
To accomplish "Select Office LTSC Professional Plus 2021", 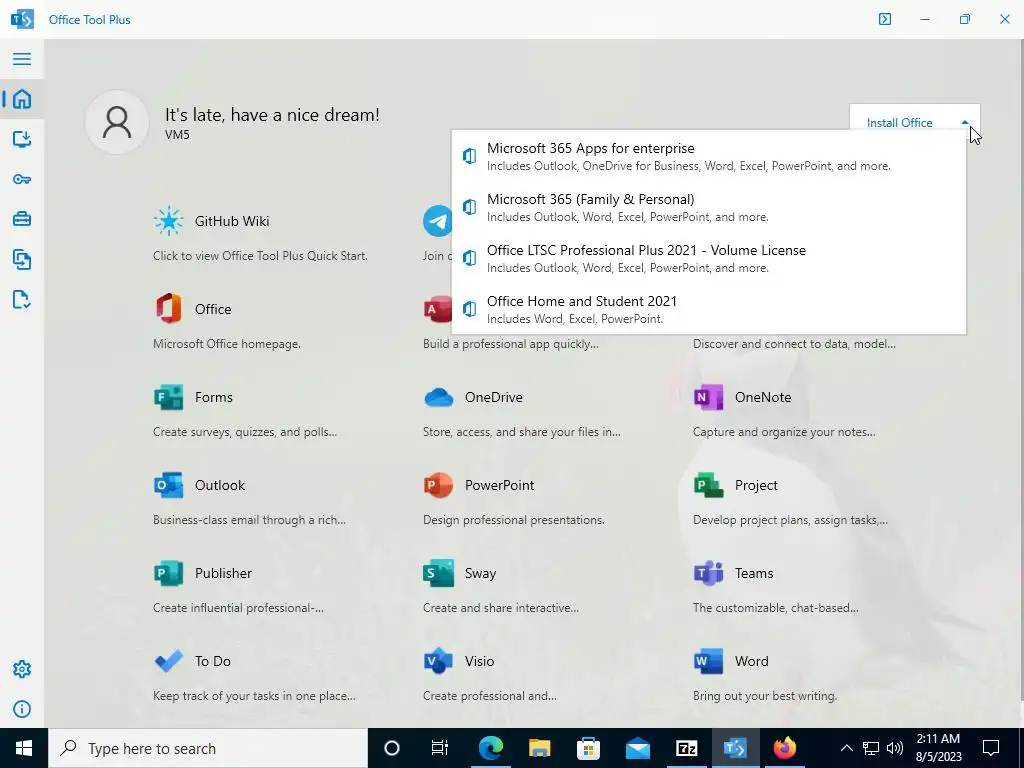I will [709, 258].
